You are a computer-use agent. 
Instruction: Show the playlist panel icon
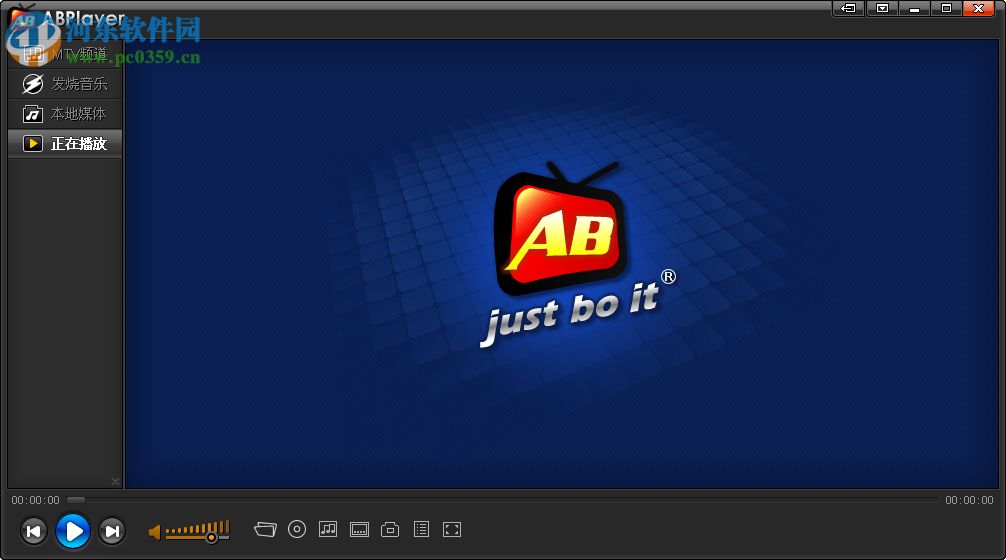(422, 529)
